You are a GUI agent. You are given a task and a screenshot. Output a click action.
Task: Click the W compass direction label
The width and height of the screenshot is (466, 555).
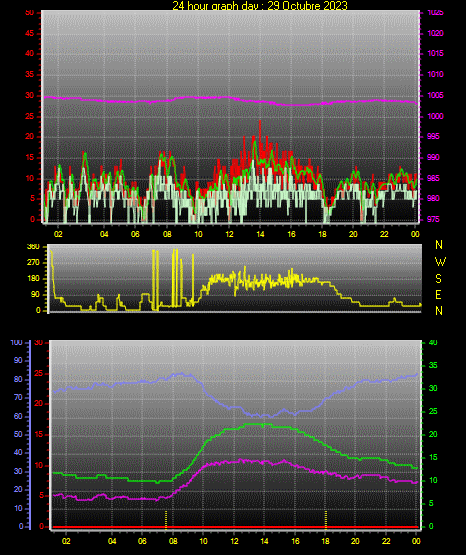tap(440, 262)
